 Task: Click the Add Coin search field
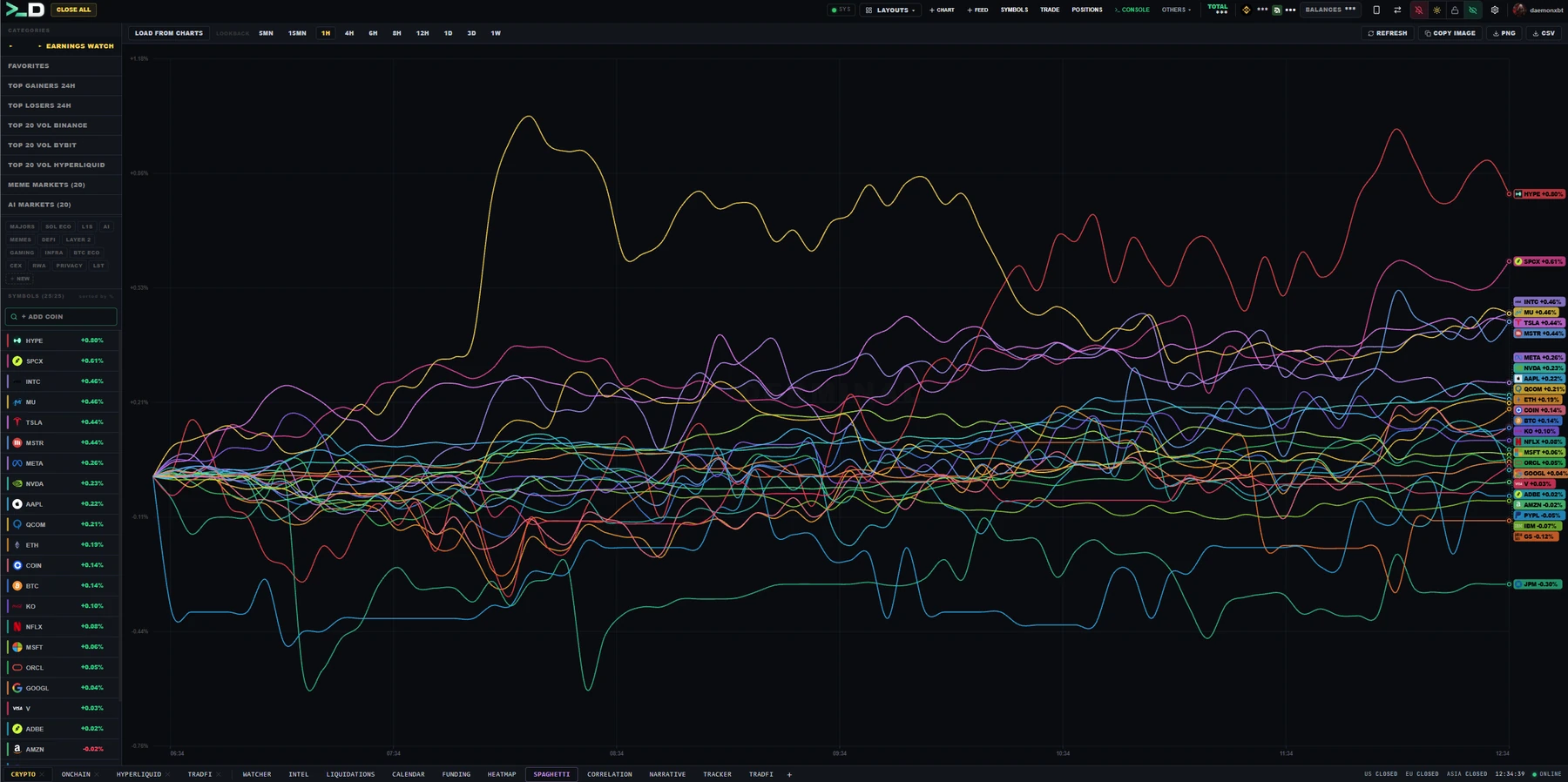click(61, 317)
